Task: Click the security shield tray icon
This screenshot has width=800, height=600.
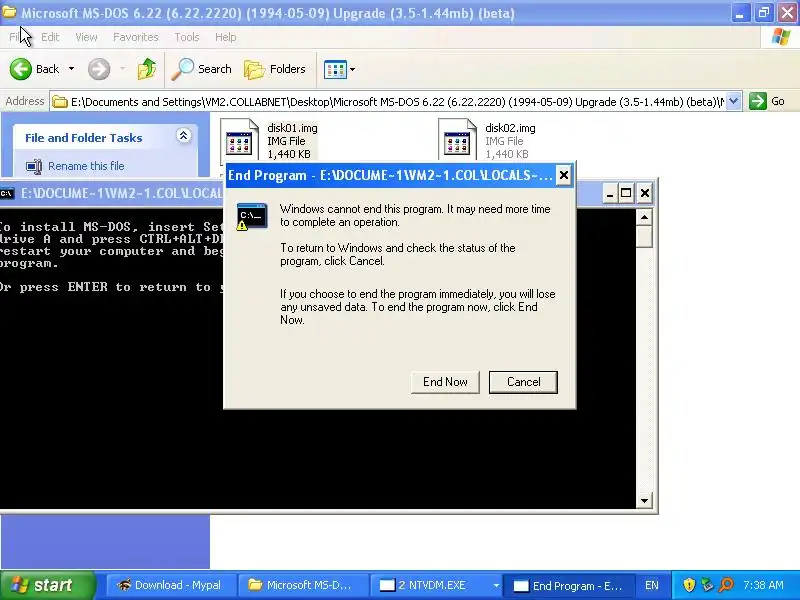Action: [x=689, y=585]
